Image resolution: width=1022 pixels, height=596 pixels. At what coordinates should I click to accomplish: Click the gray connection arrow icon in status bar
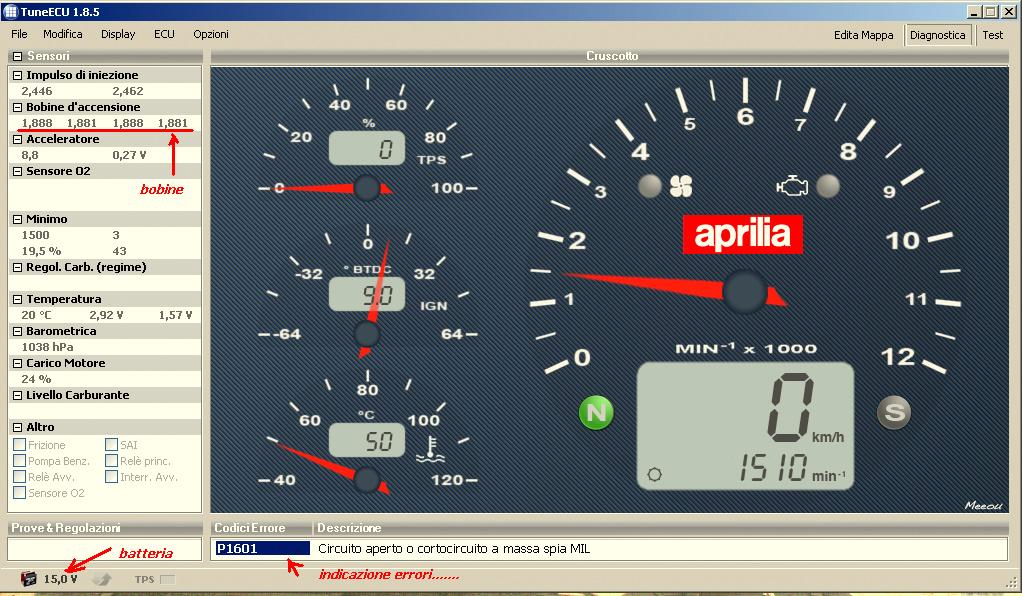pyautogui.click(x=102, y=578)
